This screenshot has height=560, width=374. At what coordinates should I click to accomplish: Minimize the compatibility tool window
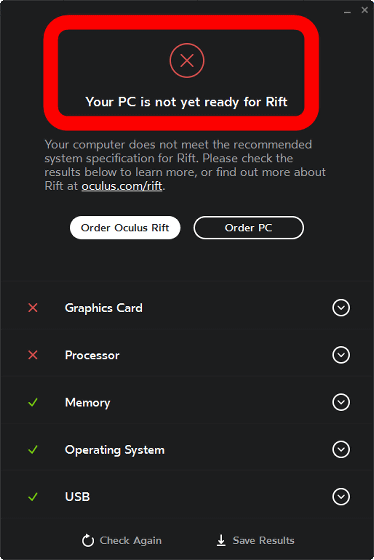click(347, 11)
